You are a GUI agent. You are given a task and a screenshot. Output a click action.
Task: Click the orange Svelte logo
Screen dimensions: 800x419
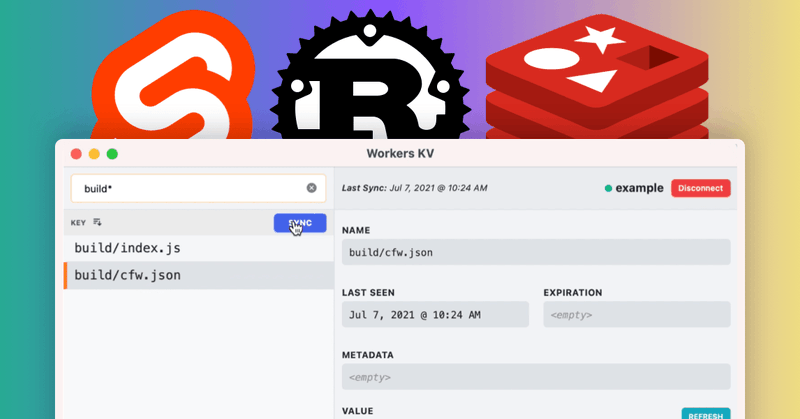[x=172, y=77]
